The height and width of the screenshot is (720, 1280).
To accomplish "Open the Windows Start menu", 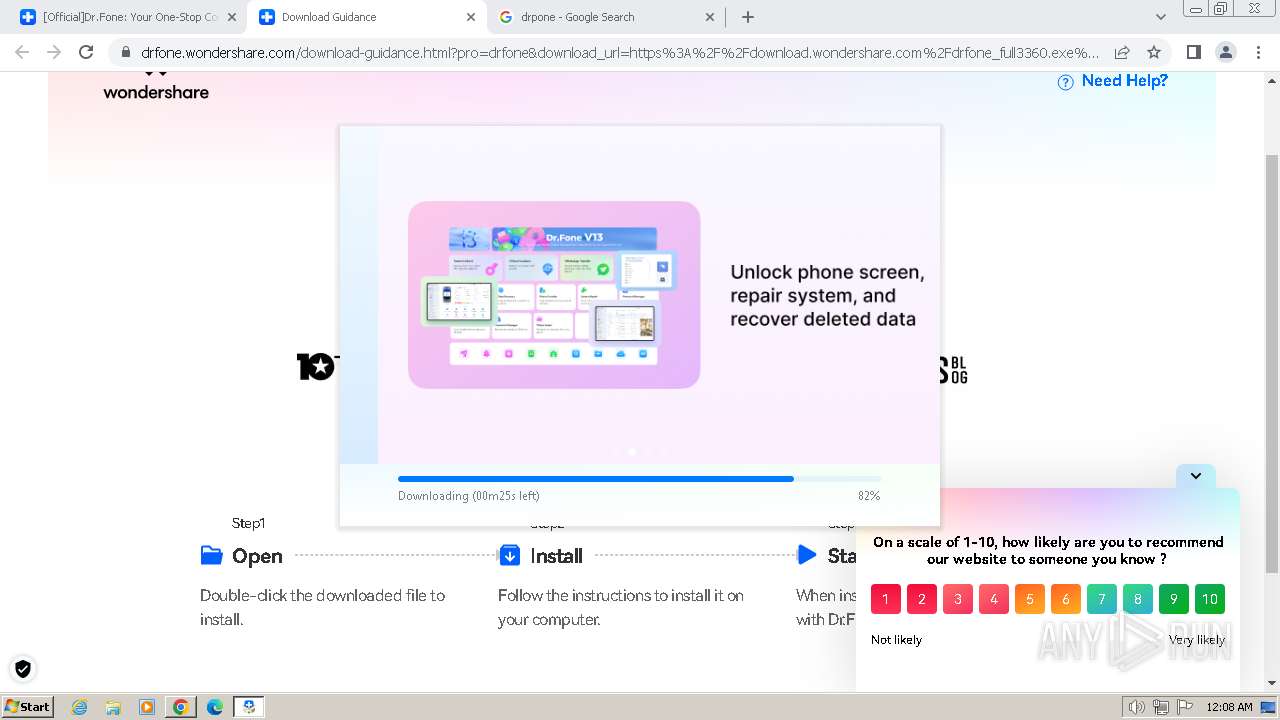I will pos(27,706).
